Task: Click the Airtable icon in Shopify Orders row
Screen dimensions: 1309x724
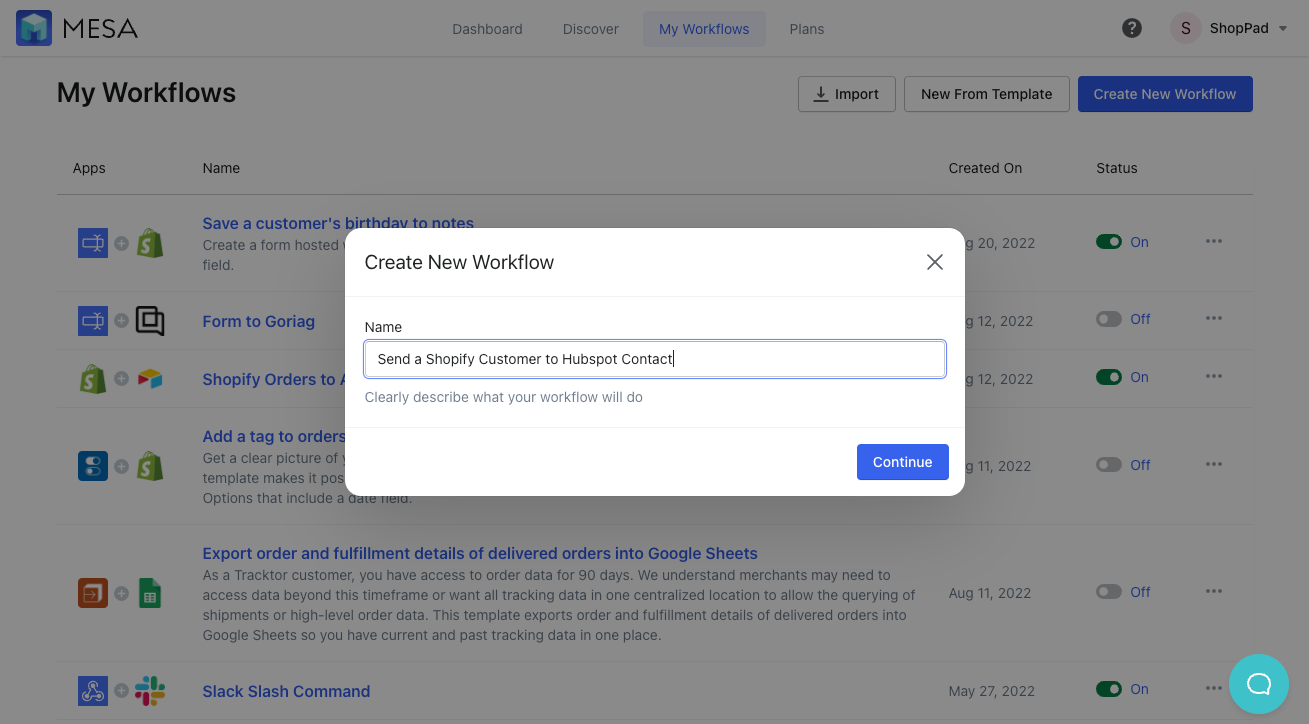Action: coord(150,379)
